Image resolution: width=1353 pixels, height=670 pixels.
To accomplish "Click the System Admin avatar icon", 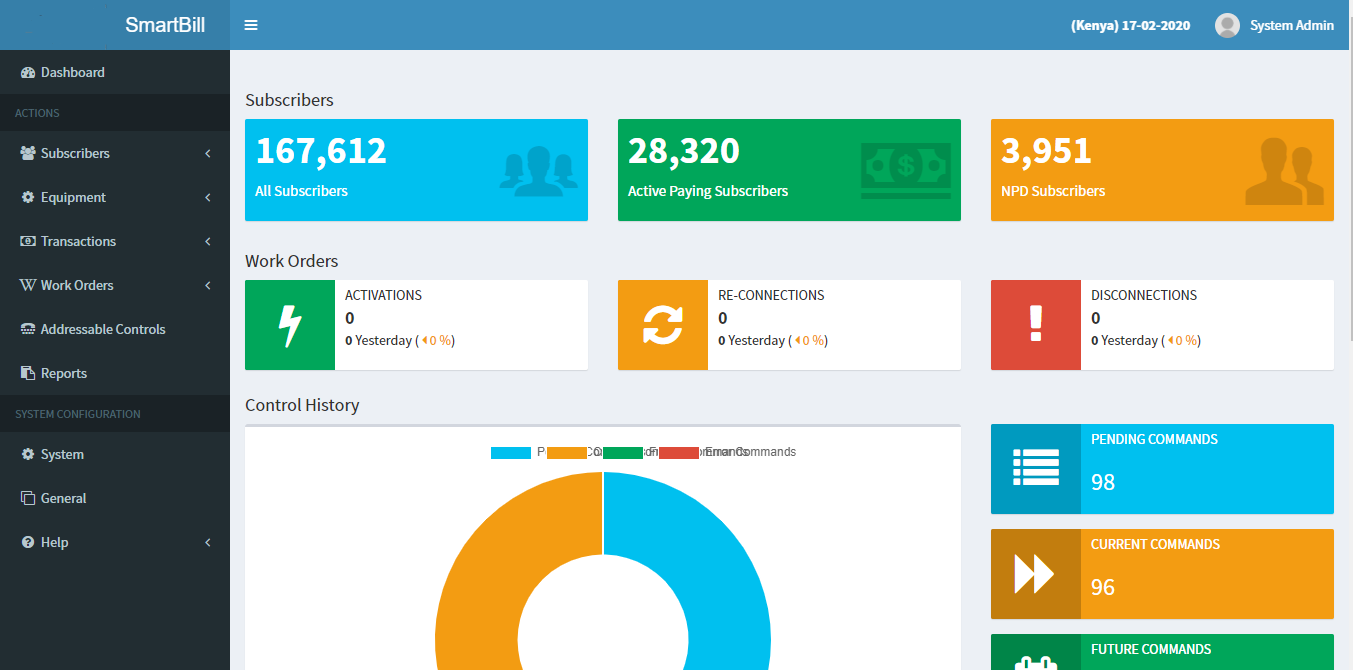I will [1227, 25].
